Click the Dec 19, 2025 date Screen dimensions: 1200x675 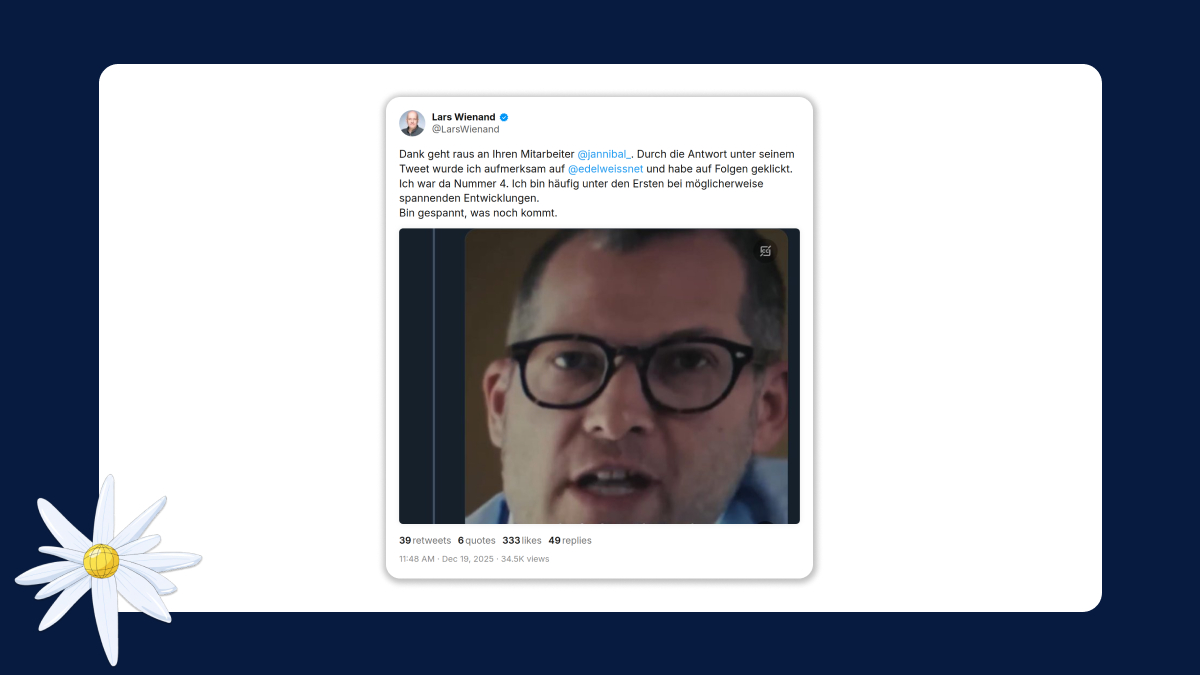468,559
